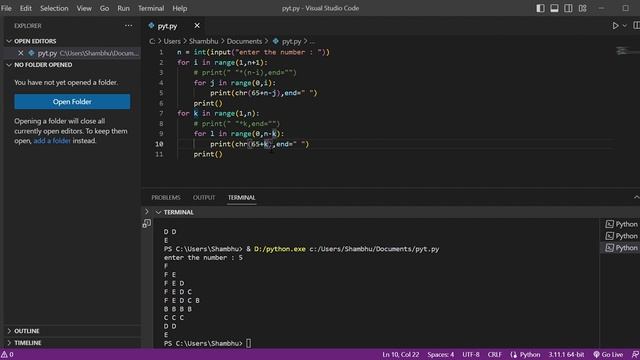The height and width of the screenshot is (360, 640).
Task: Collapse the TERMINAL group header chevron
Action: click(x=158, y=212)
